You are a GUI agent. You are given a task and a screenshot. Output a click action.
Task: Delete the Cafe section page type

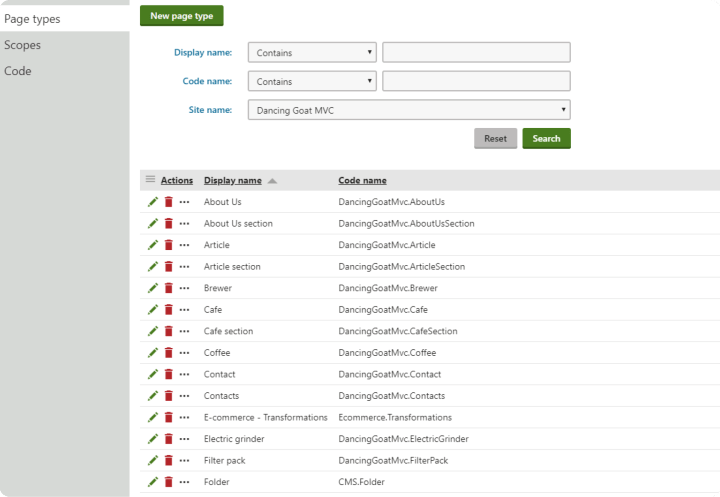(x=169, y=331)
